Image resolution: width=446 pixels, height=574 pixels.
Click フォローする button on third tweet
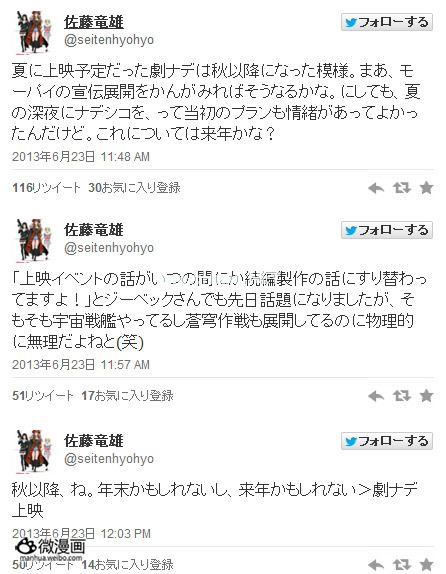point(387,441)
